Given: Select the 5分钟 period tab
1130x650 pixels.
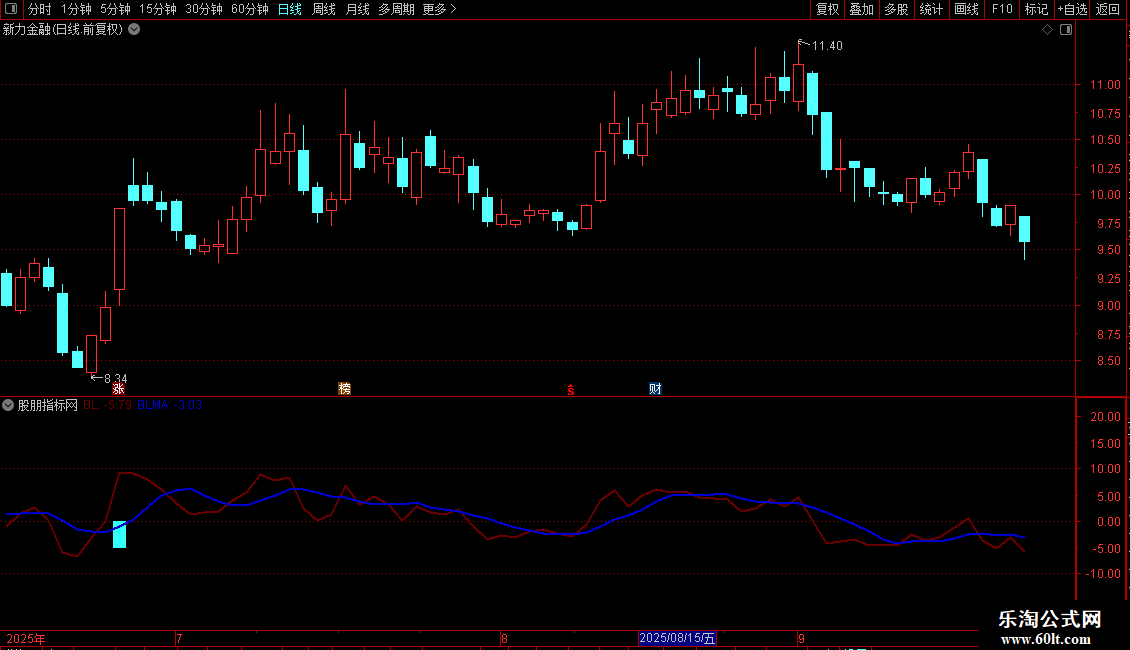Looking at the screenshot, I should click(115, 9).
